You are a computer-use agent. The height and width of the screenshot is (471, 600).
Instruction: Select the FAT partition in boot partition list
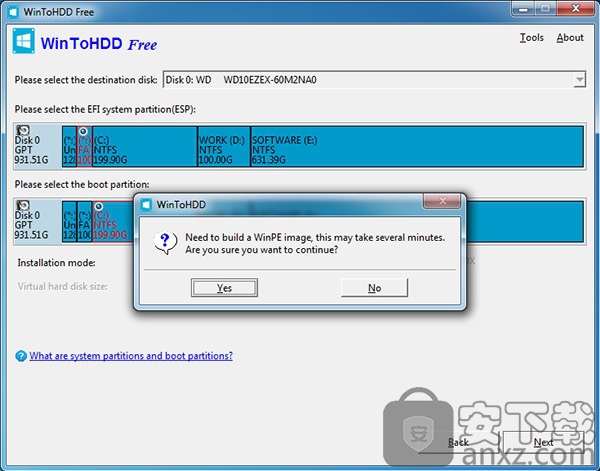click(84, 222)
